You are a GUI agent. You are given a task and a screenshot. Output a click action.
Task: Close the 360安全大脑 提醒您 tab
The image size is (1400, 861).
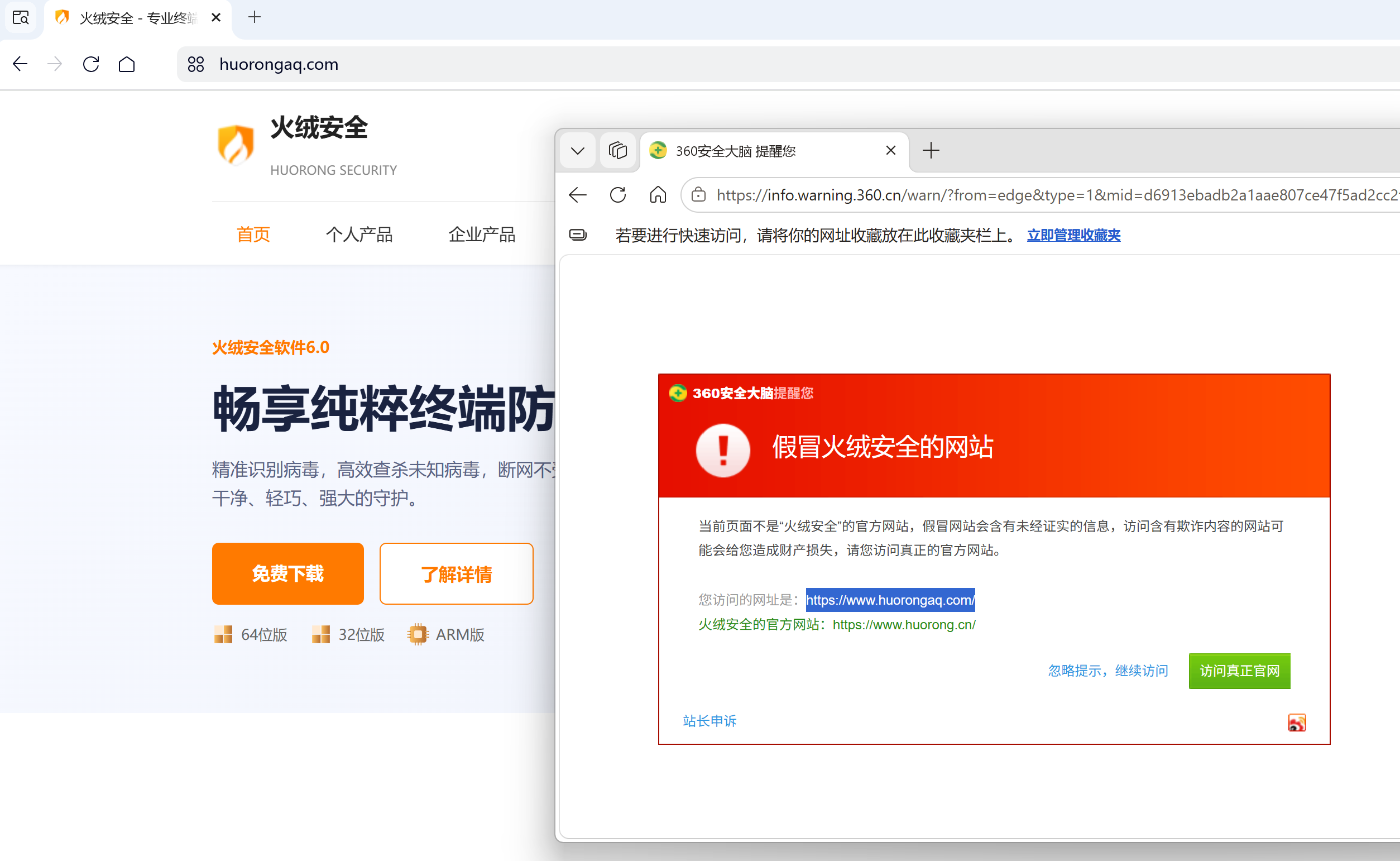click(x=891, y=150)
